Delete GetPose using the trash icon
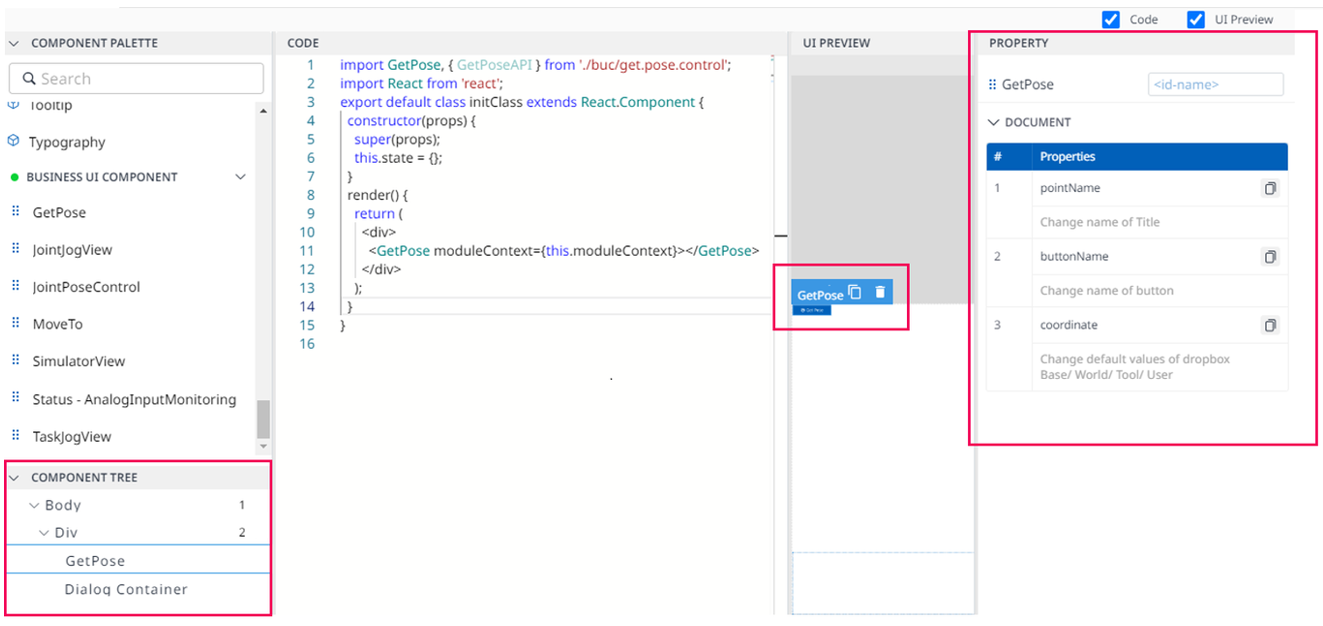 point(880,292)
